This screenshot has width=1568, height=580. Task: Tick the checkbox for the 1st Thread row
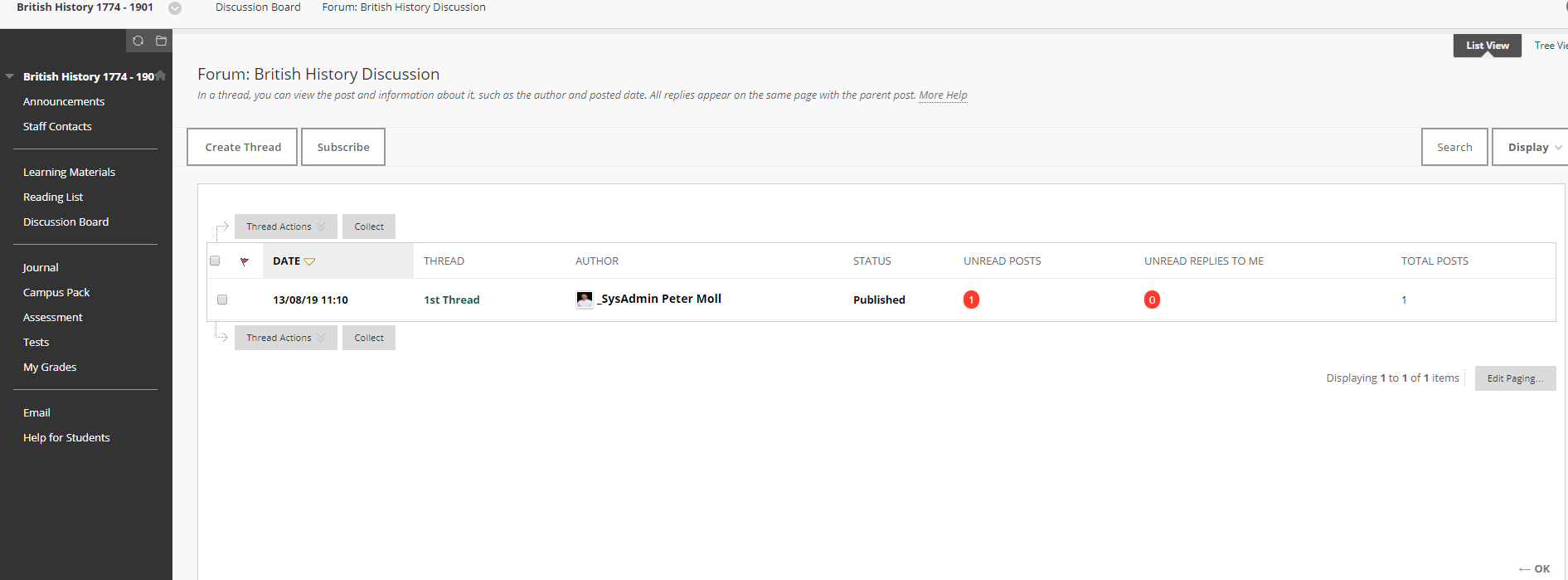pos(222,300)
